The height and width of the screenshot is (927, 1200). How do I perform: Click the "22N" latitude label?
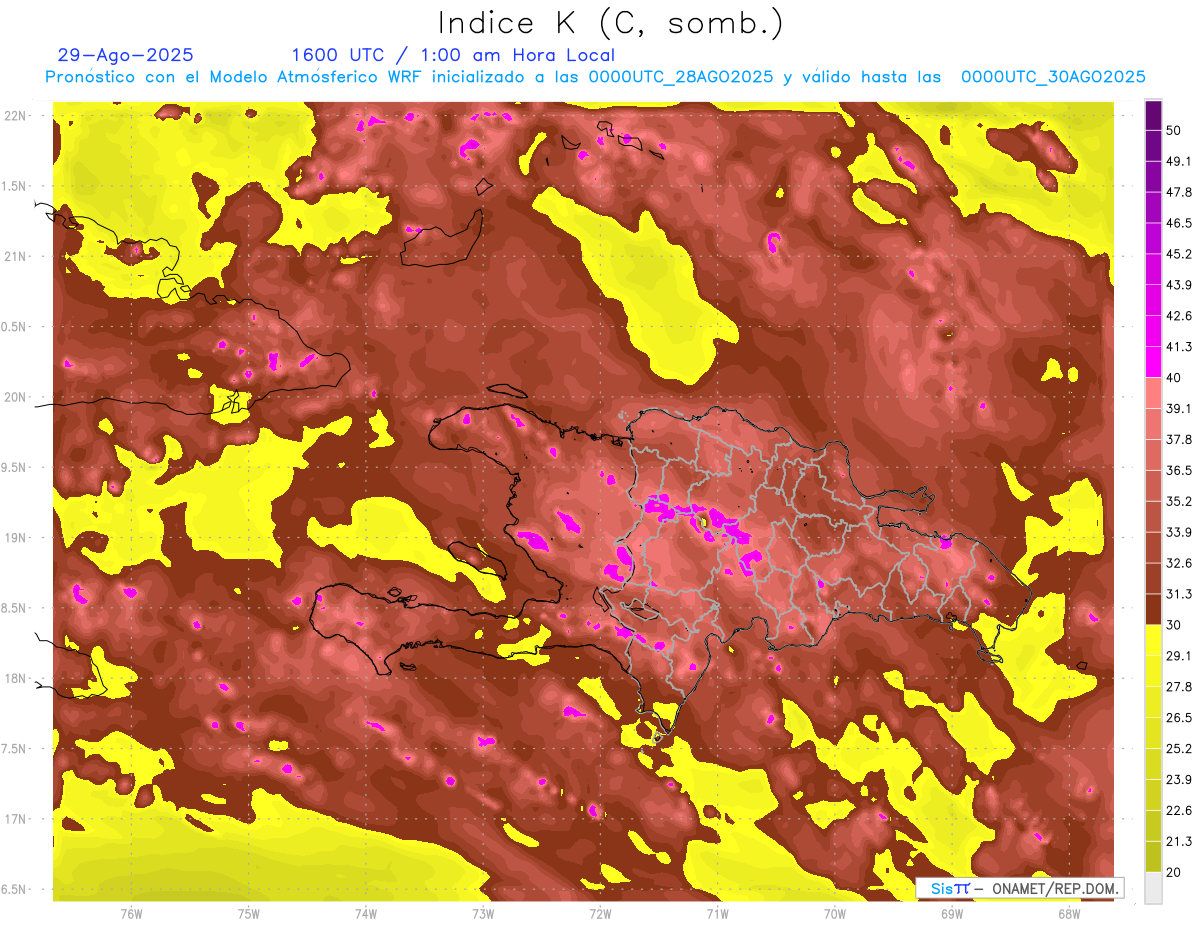[x=15, y=115]
